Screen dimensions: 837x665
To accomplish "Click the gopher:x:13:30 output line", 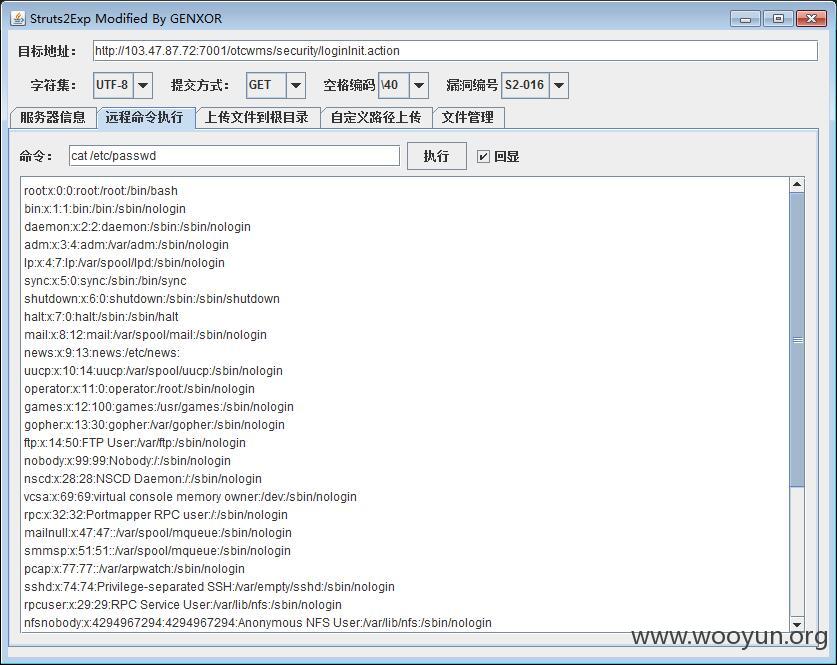I will (154, 425).
